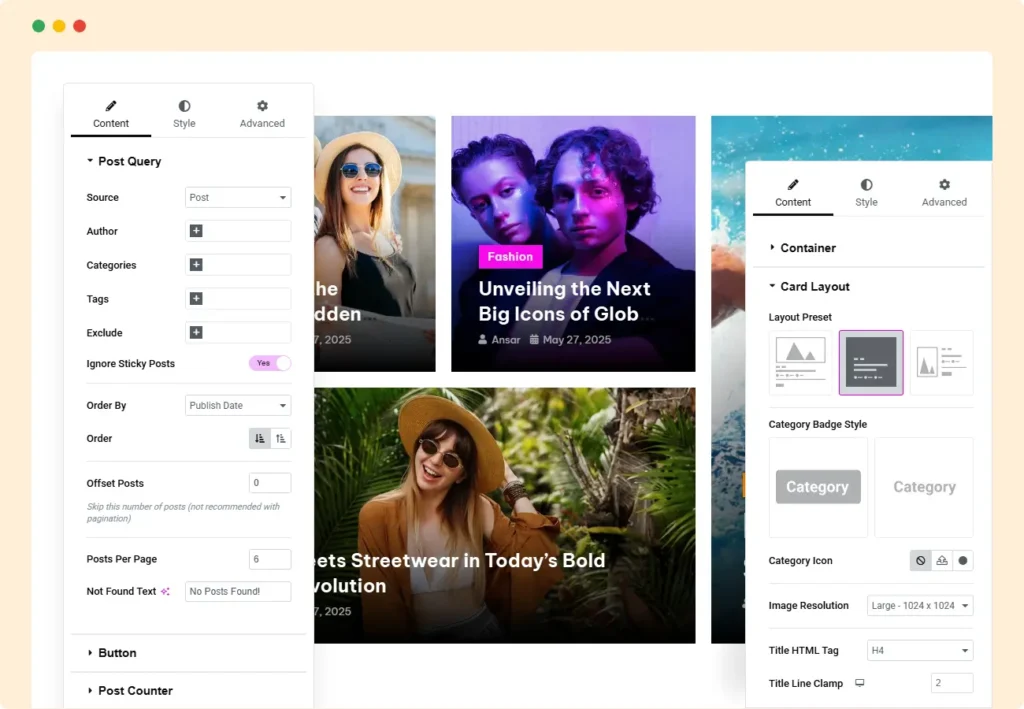Screen dimensions: 1024x709
Task: Open the Source dropdown showing Post
Action: pos(238,197)
